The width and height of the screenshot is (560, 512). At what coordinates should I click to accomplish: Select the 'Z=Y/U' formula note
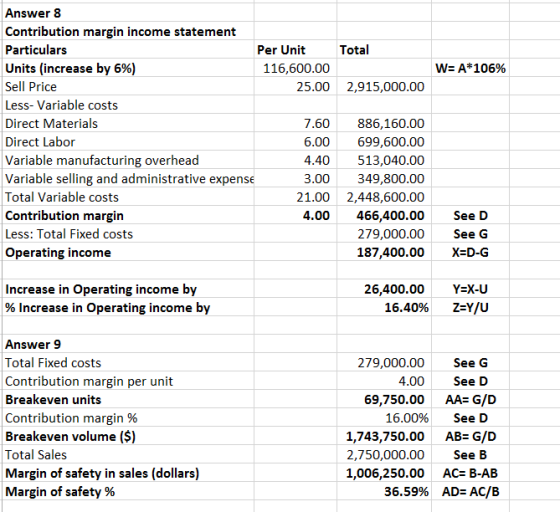point(470,308)
